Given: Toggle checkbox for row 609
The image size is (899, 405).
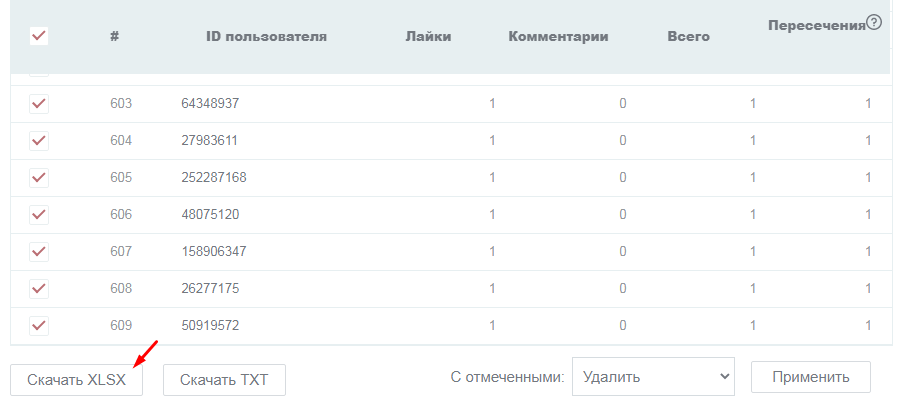Looking at the screenshot, I should [x=39, y=325].
